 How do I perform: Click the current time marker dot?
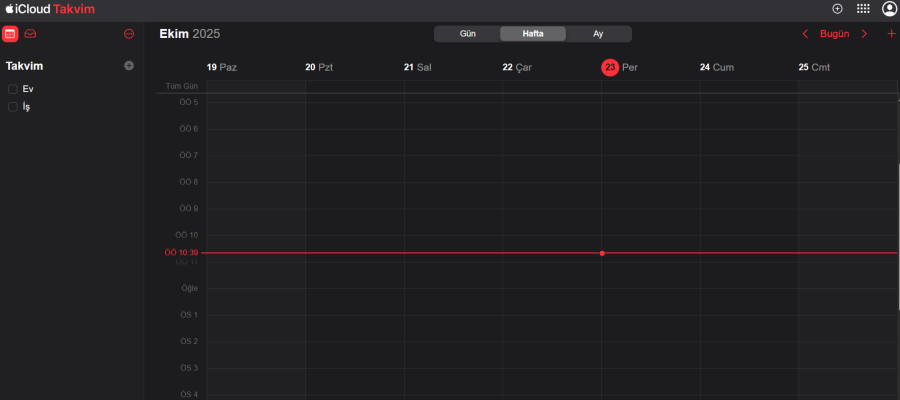coord(602,253)
